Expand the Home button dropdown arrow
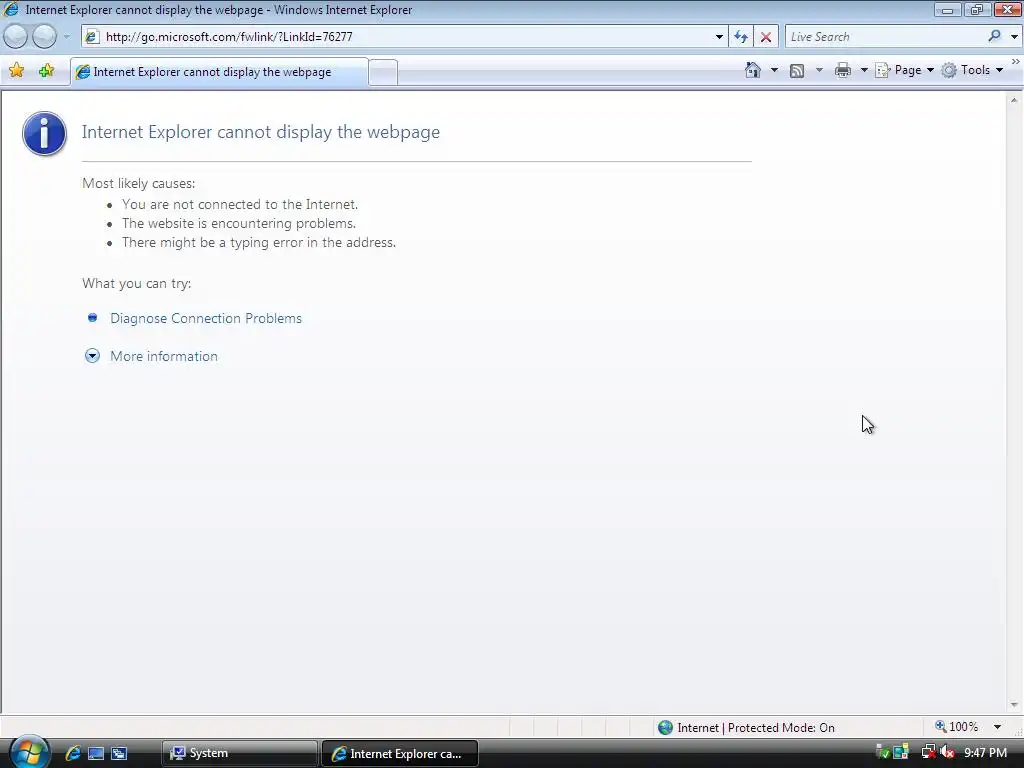This screenshot has height=768, width=1024. [x=775, y=70]
